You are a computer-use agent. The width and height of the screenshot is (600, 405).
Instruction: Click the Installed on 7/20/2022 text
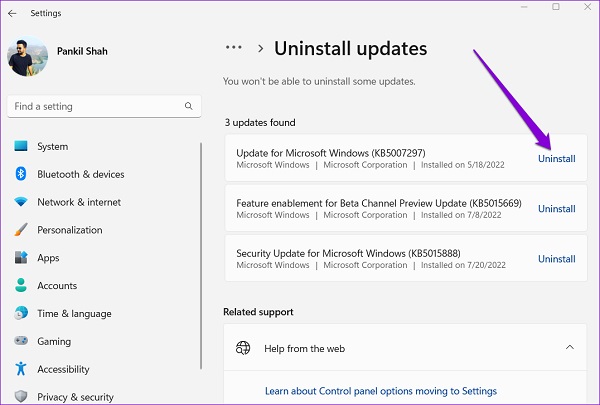[x=463, y=265]
